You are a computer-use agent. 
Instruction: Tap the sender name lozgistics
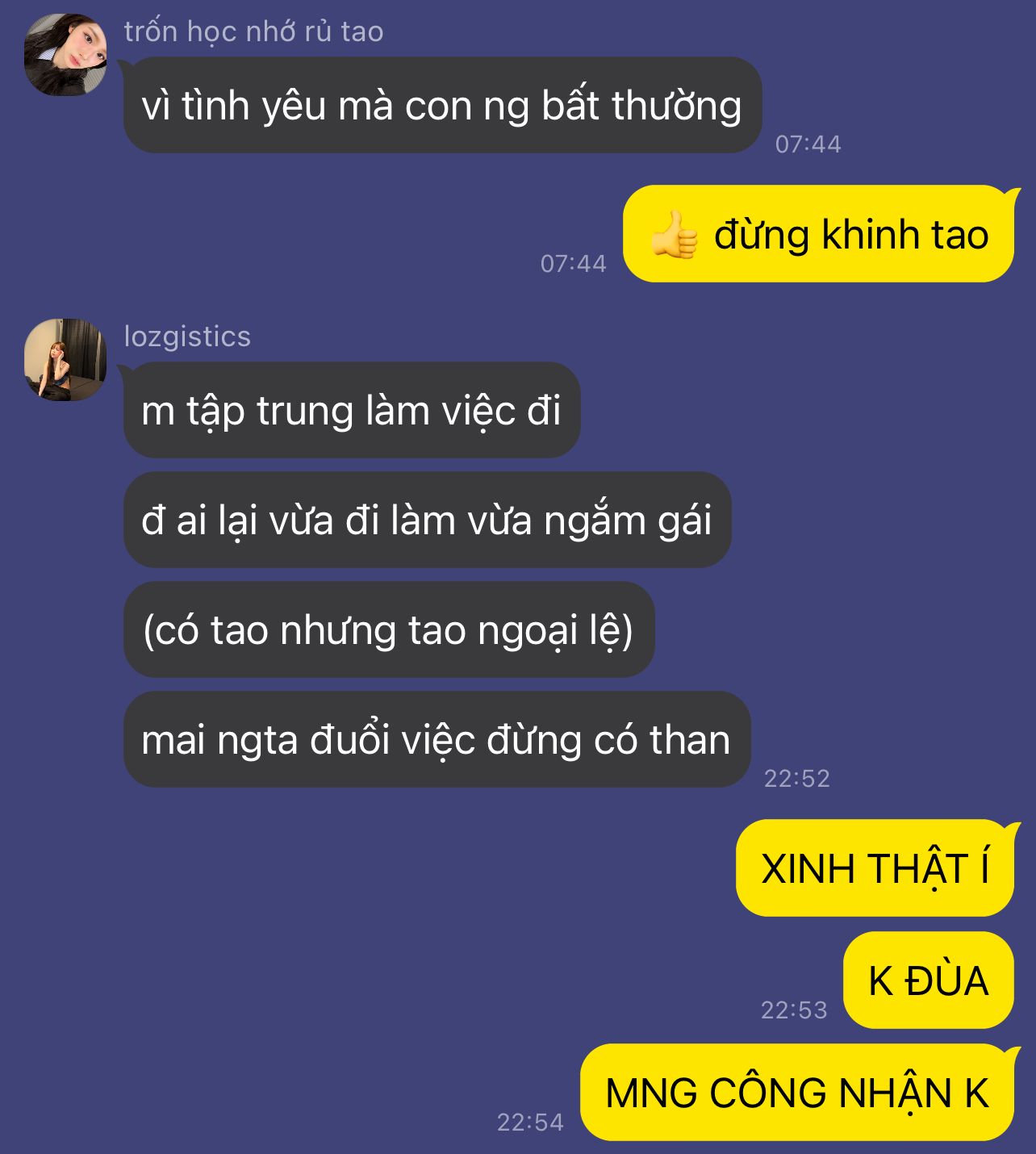[187, 337]
